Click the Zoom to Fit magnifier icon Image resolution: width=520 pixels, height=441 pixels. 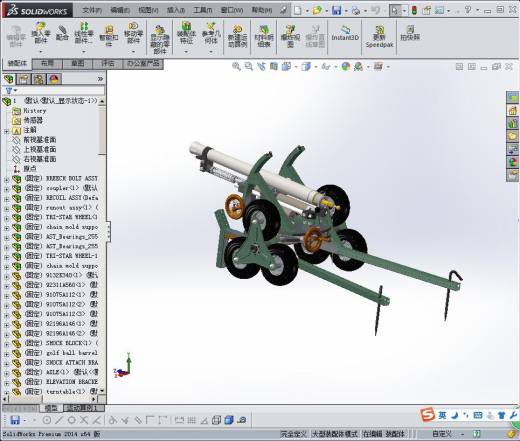click(236, 67)
